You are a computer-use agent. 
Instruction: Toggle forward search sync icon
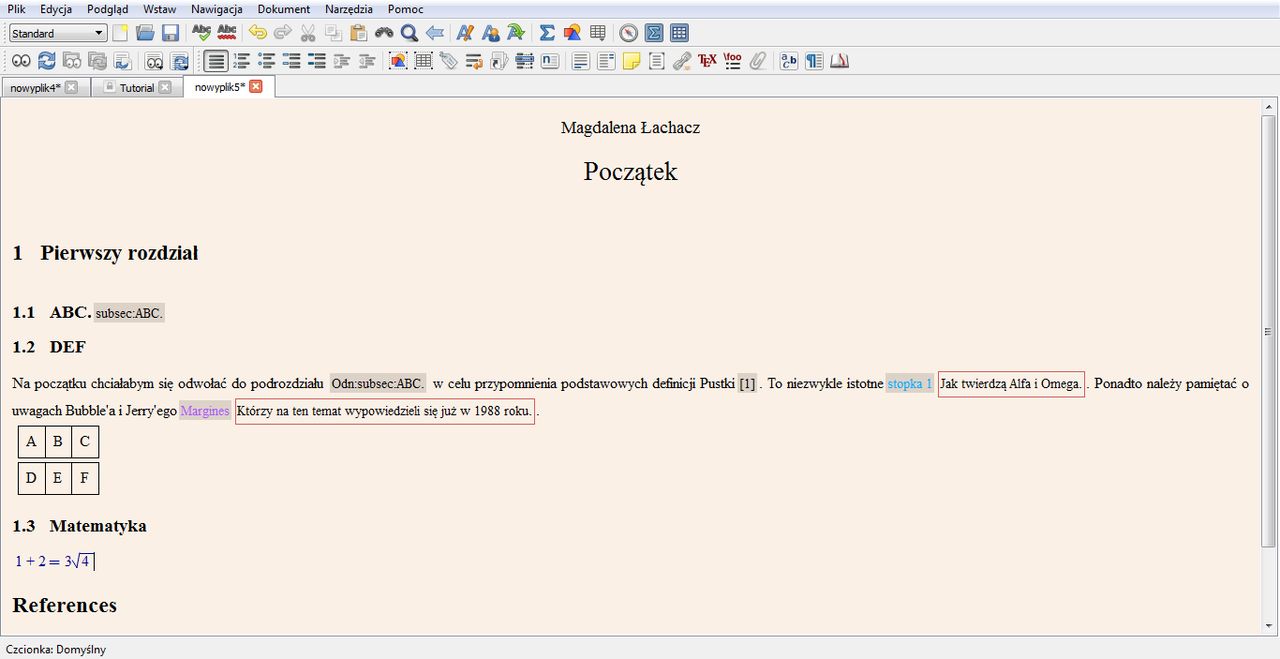(122, 61)
